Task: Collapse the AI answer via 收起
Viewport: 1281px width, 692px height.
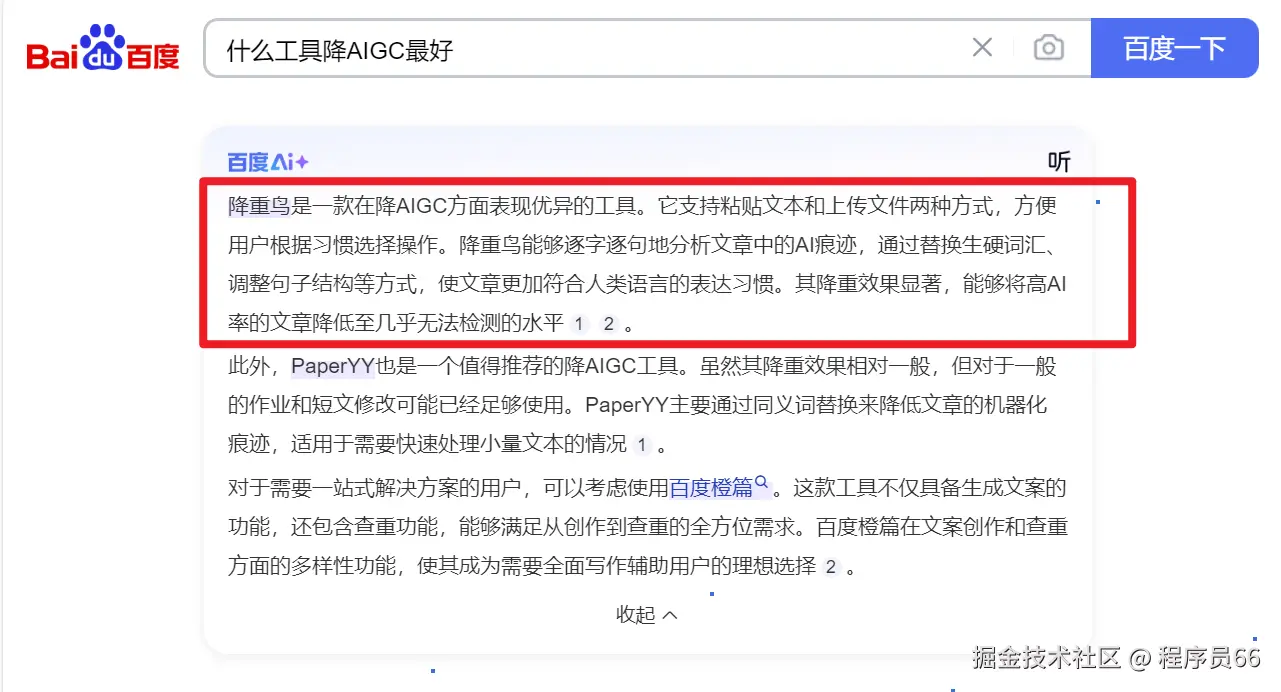Action: 647,615
